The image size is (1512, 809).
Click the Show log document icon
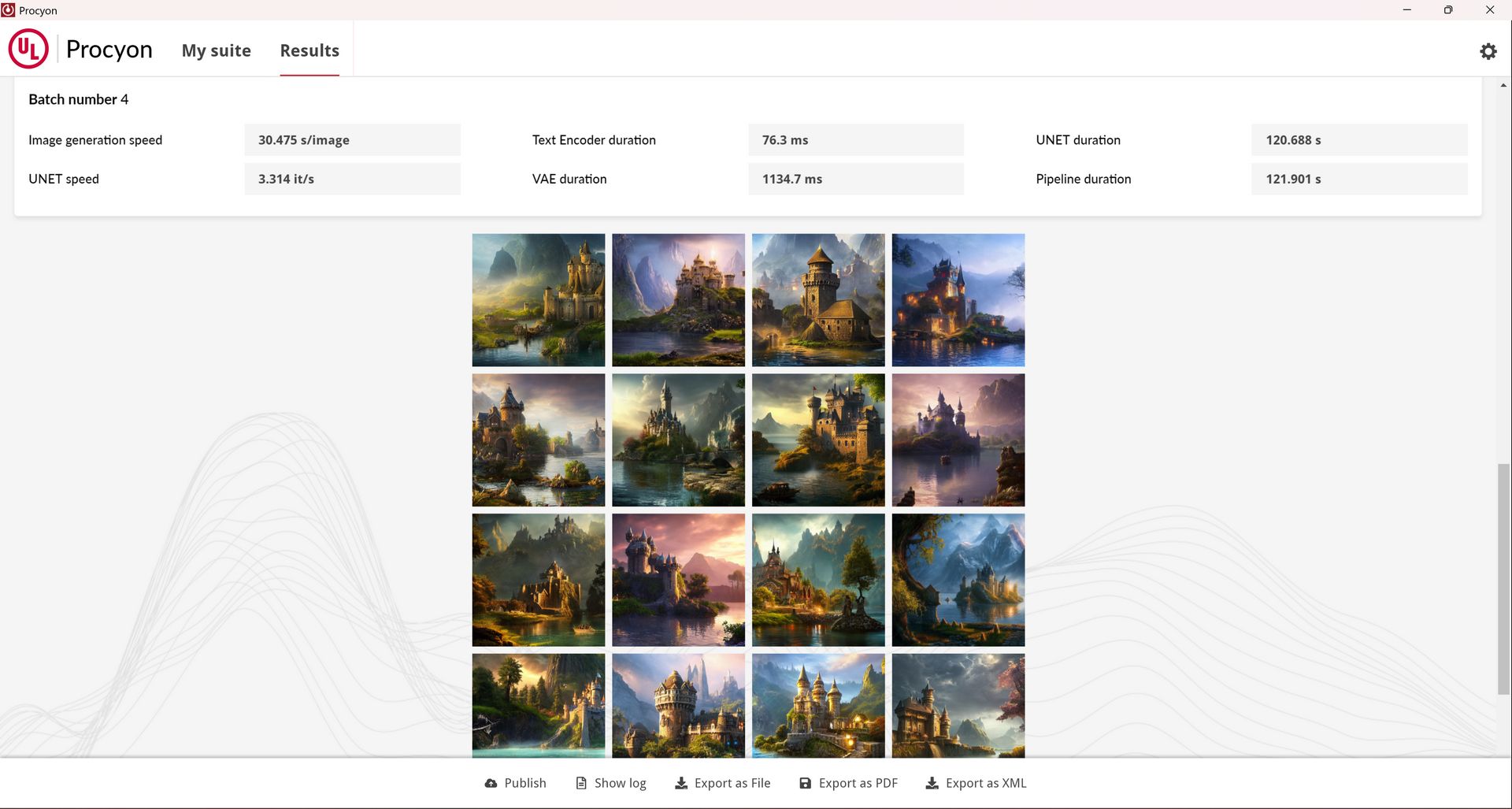pyautogui.click(x=581, y=783)
